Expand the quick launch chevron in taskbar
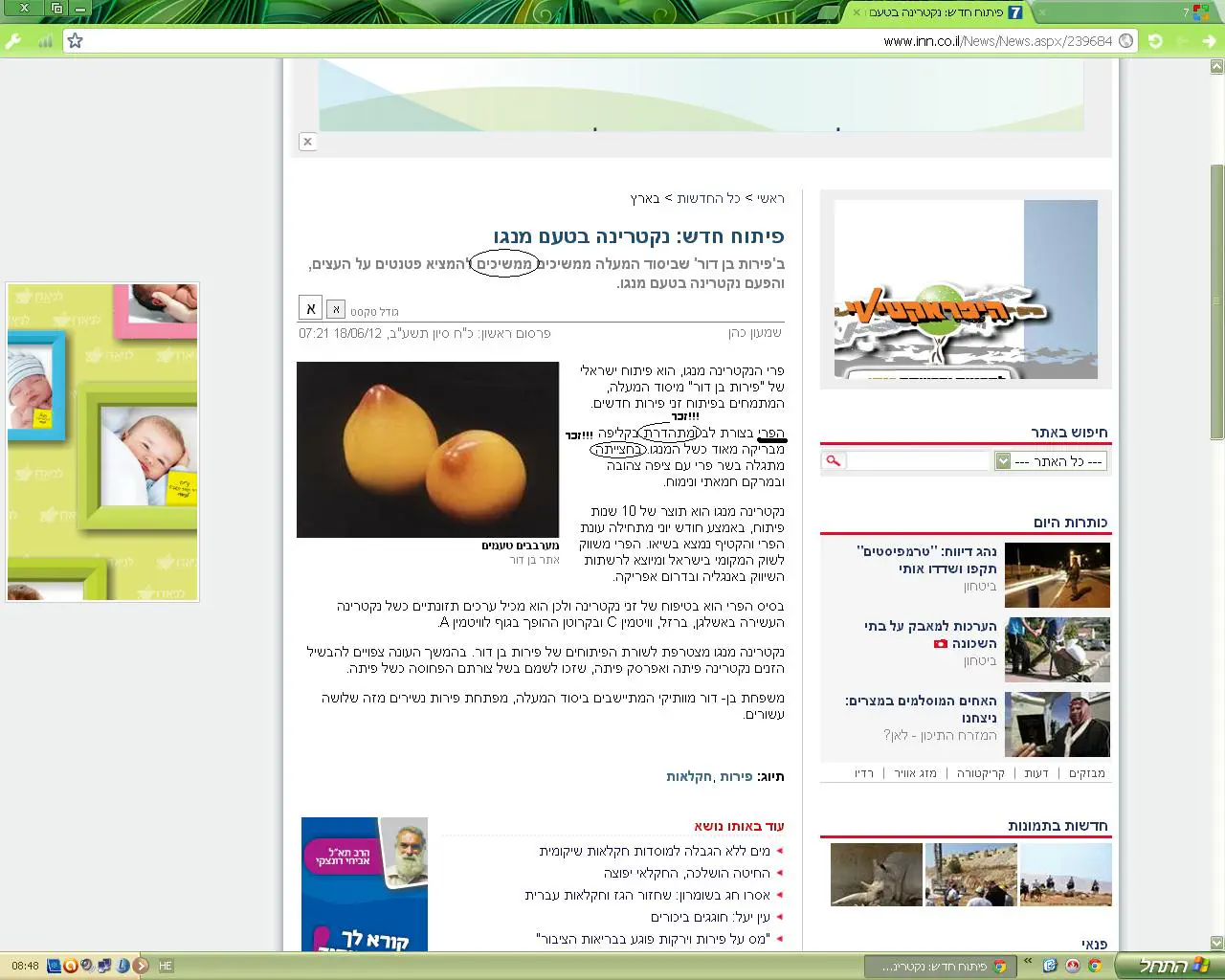The image size is (1225, 980). [x=1028, y=961]
